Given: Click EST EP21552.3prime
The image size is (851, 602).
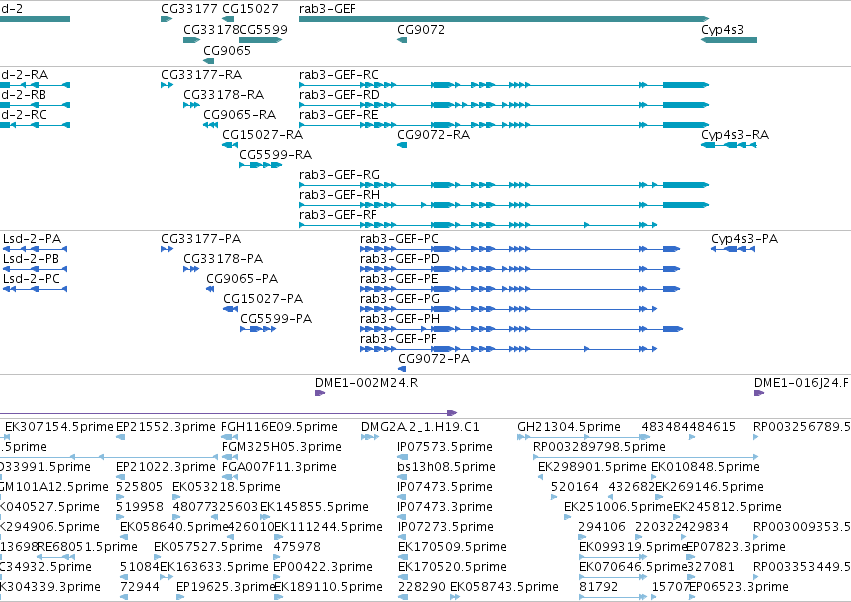Looking at the screenshot, I should [166, 427].
